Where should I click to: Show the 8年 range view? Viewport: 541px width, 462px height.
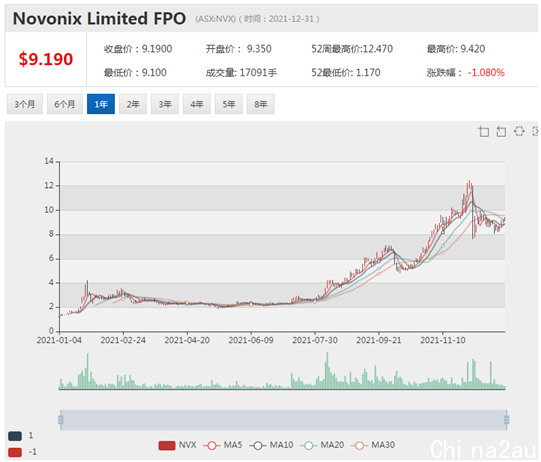(x=261, y=104)
